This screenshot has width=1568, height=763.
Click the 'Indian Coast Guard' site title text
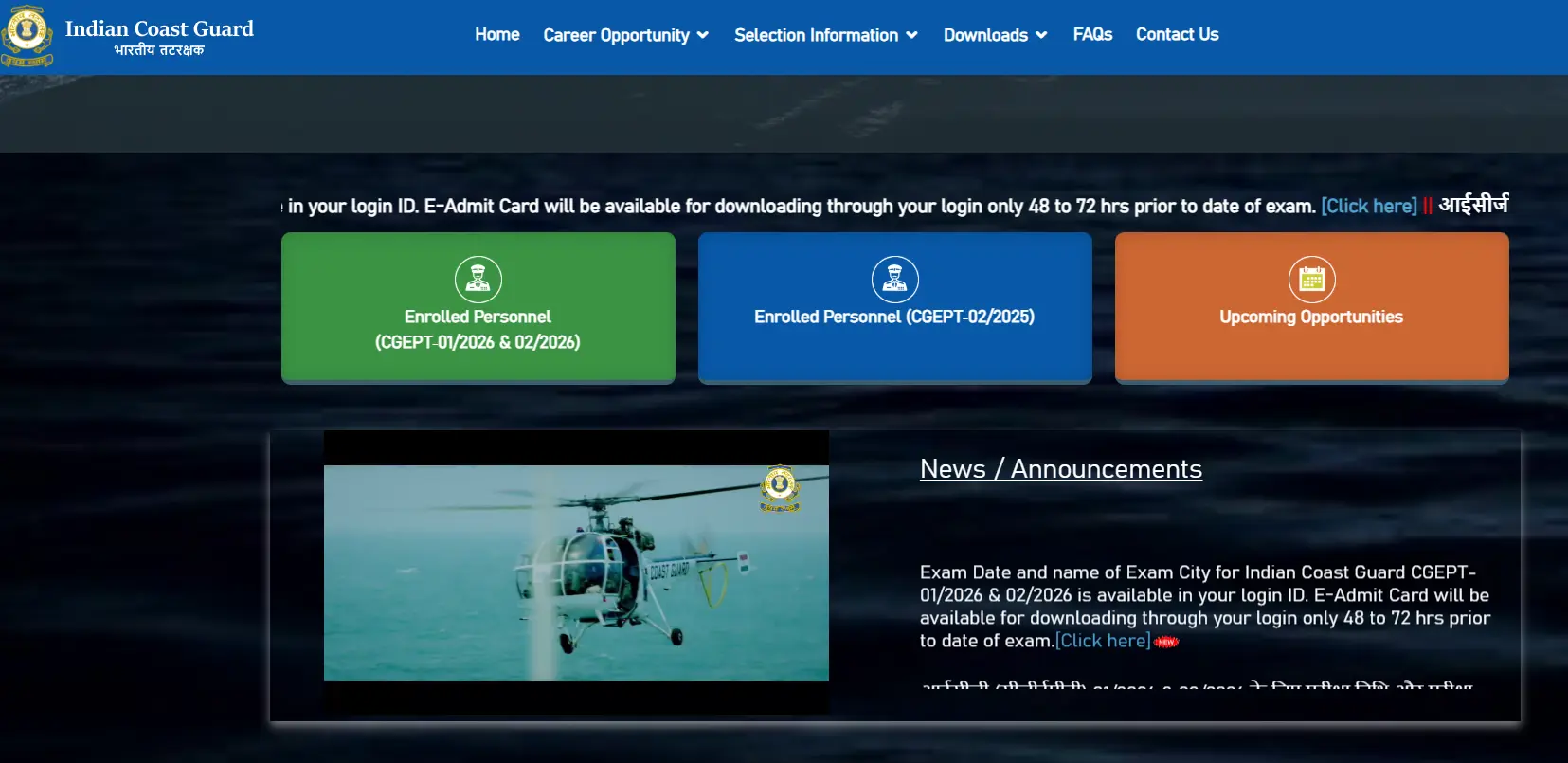pos(159,28)
